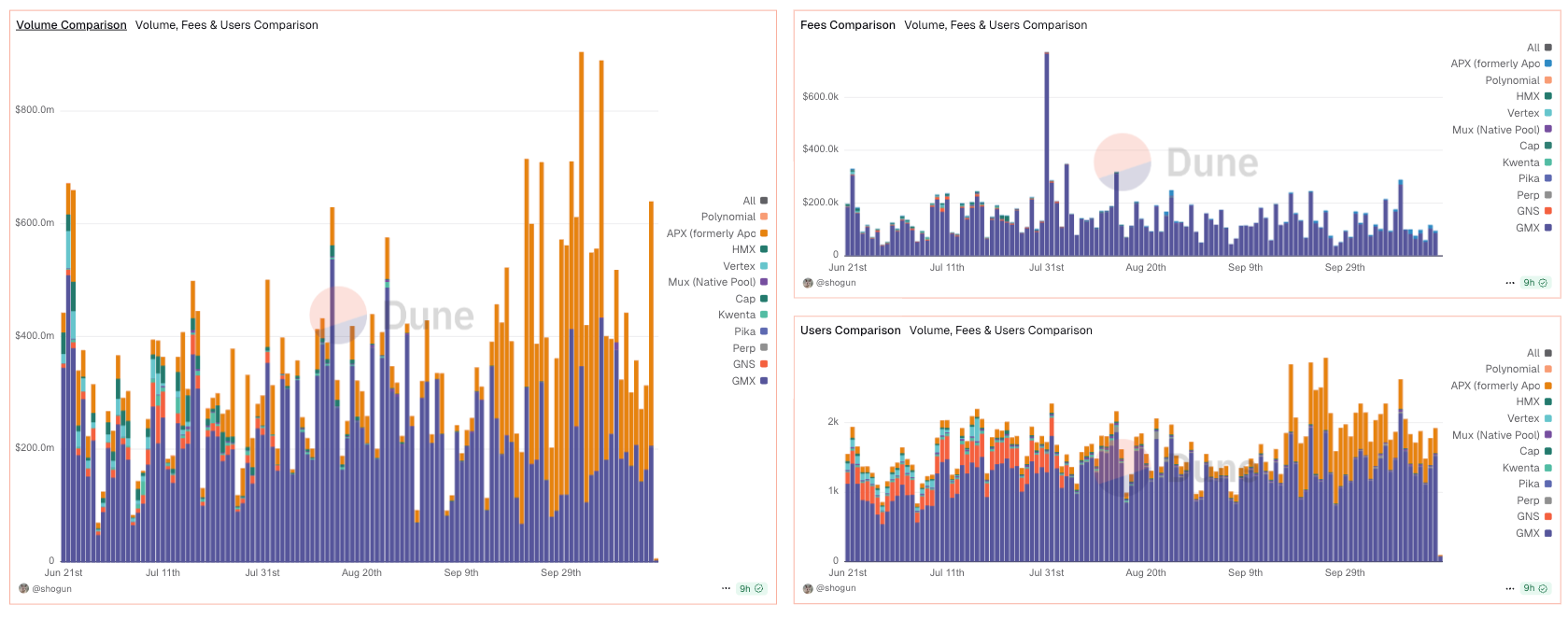Toggle Mux (Native Pool) in Fees chart legend
This screenshot has height=619, width=1568.
point(1495,130)
